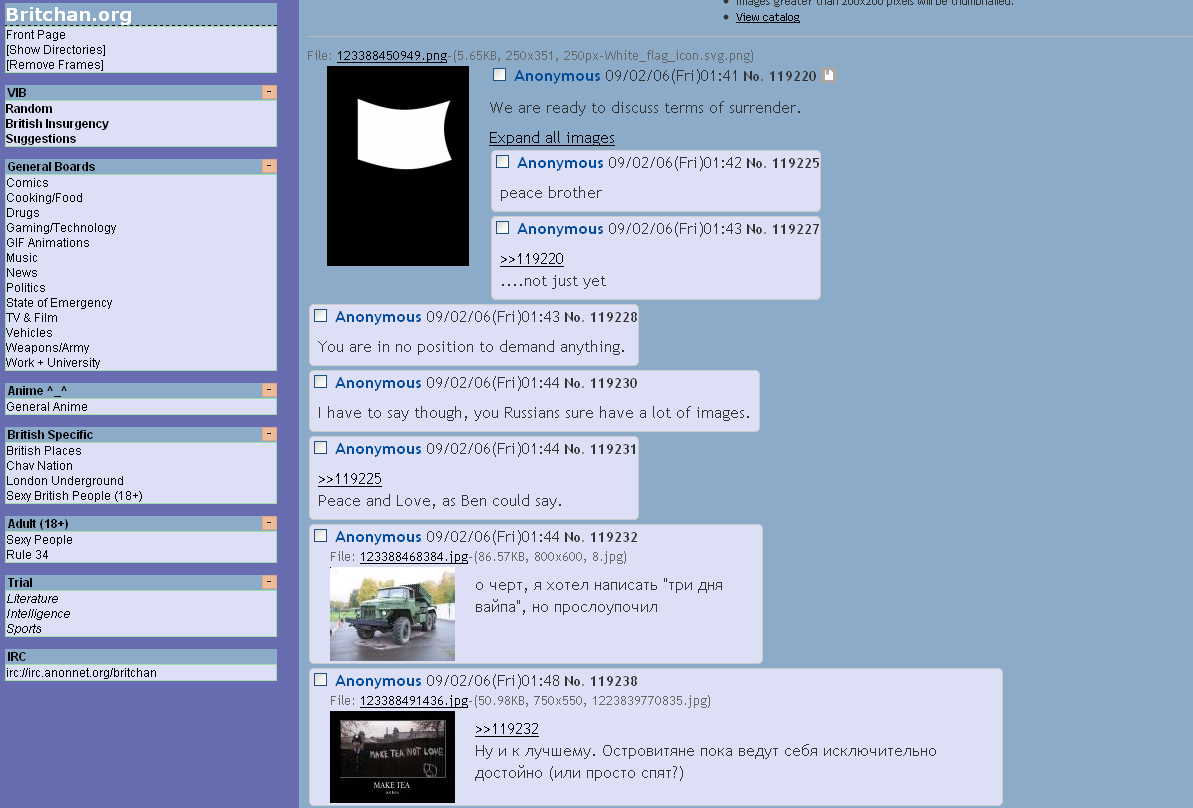
Task: Open the Sexy British People (18+) board
Action: tap(75, 496)
